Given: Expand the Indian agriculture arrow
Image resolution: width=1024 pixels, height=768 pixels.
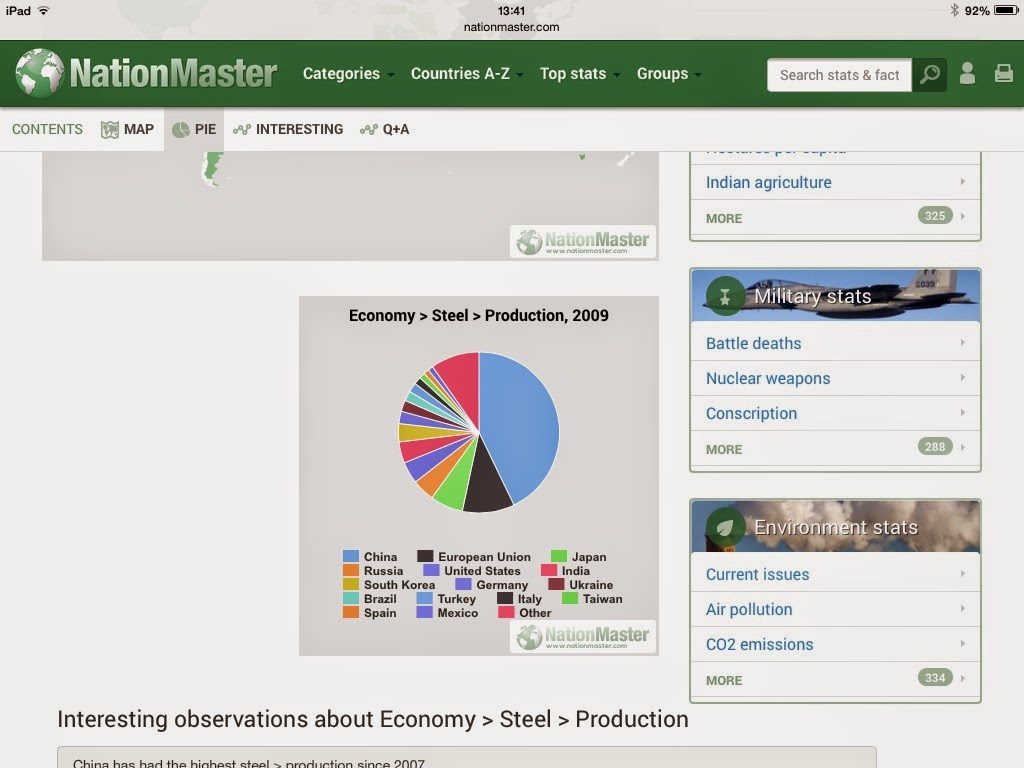Looking at the screenshot, I should pyautogui.click(x=963, y=182).
